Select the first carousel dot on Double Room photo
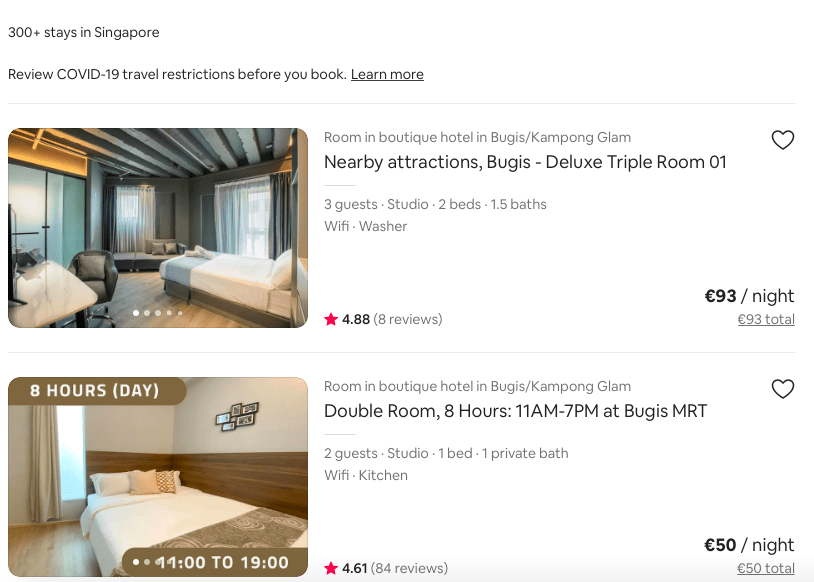 (136, 562)
